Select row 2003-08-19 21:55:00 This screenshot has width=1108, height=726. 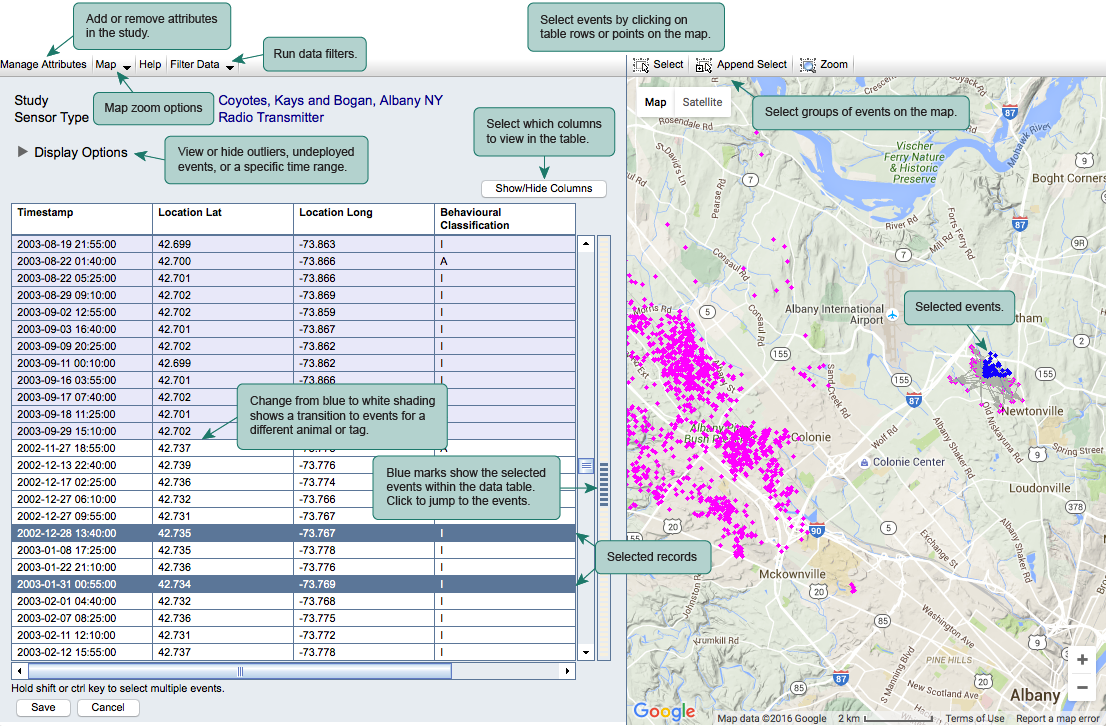coord(293,244)
